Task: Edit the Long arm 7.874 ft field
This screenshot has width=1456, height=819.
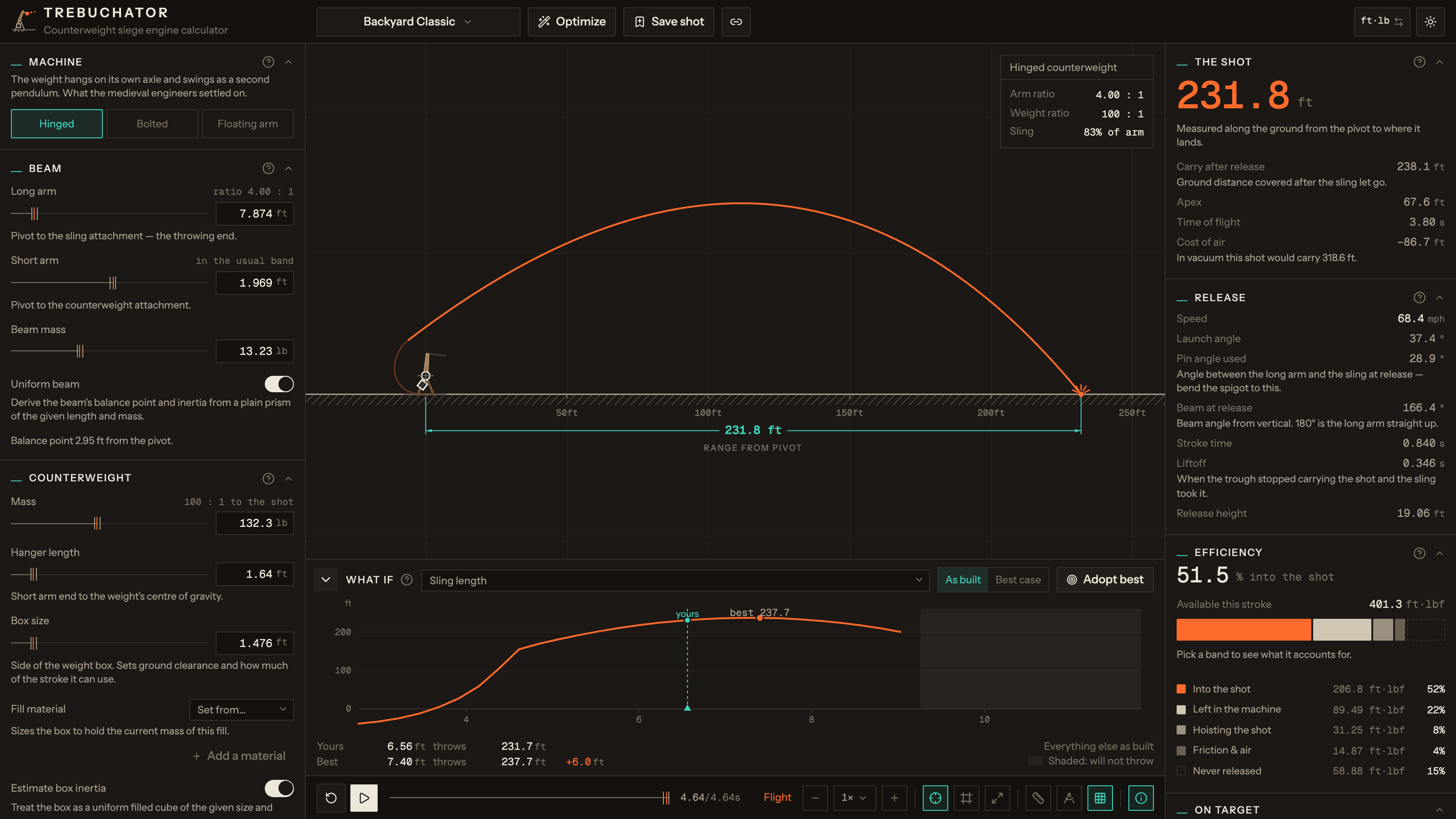Action: point(255,214)
